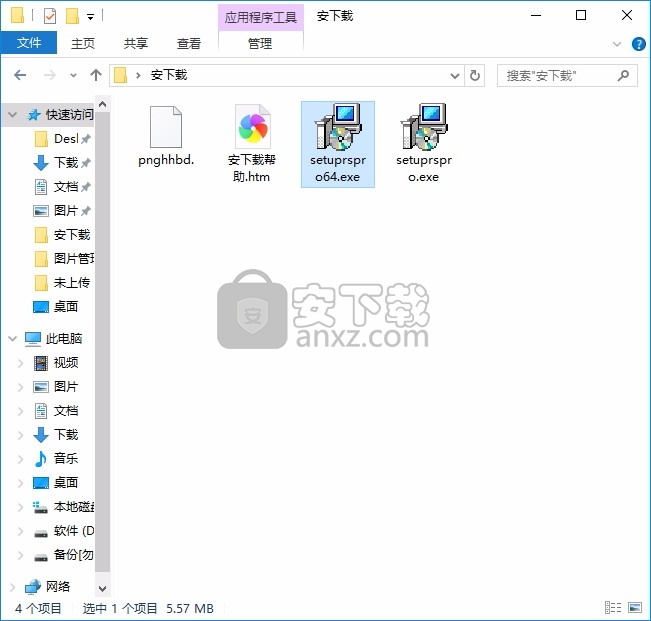
Task: Open the 文件 menu
Action: point(29,43)
